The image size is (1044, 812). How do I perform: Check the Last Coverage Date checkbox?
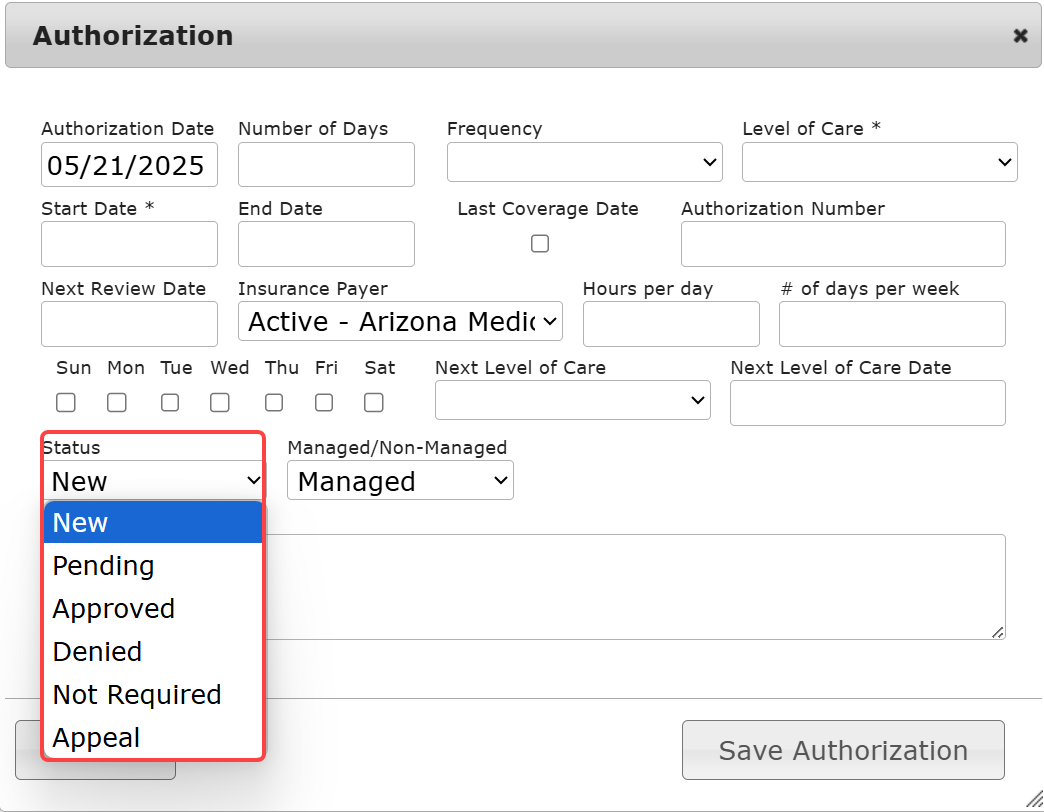[540, 243]
